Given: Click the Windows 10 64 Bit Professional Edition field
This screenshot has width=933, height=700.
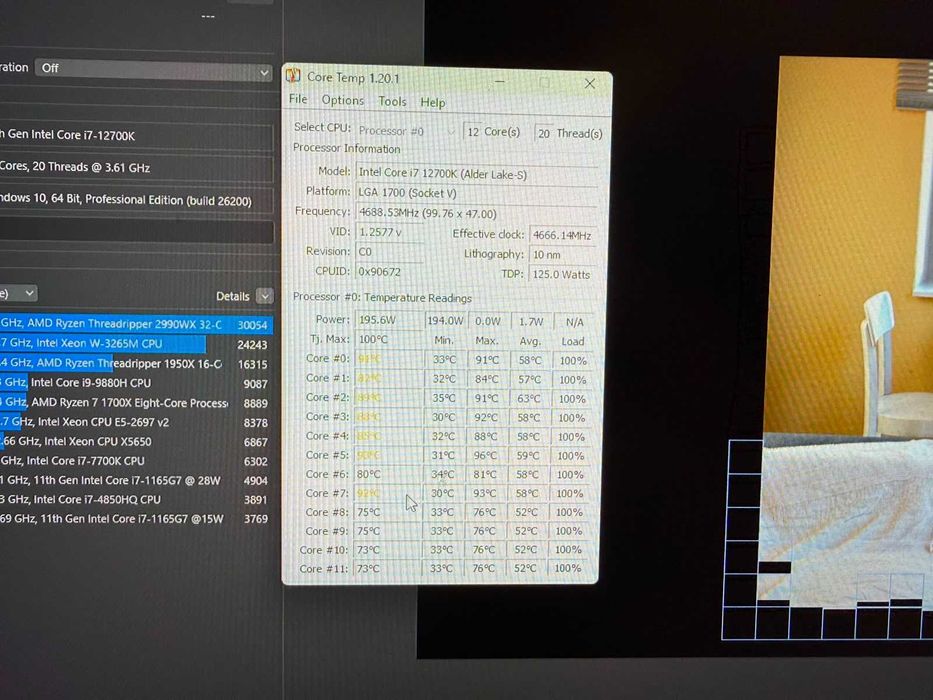Looking at the screenshot, I should (x=136, y=201).
